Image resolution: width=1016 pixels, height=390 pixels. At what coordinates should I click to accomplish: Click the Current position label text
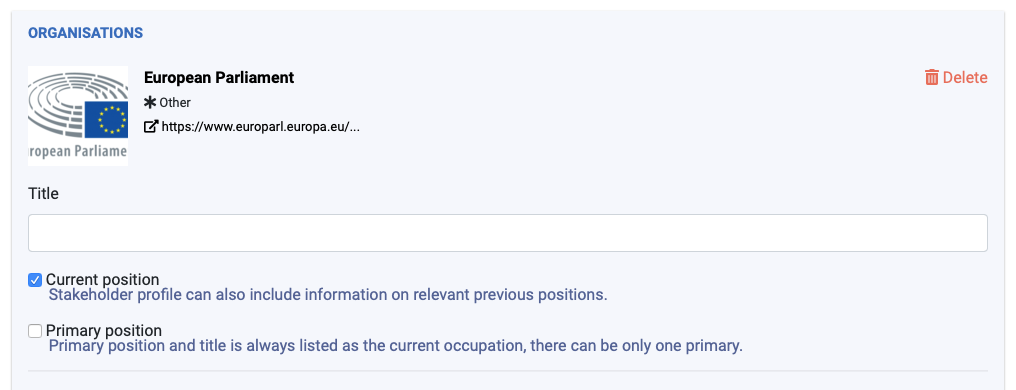102,280
